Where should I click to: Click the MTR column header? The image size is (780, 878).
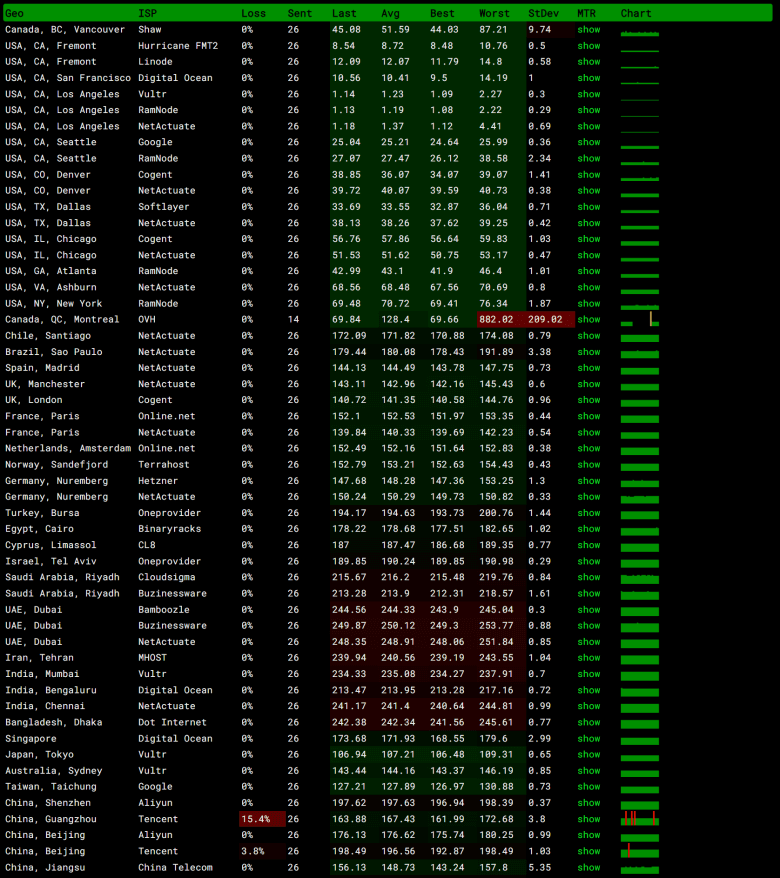pos(587,13)
